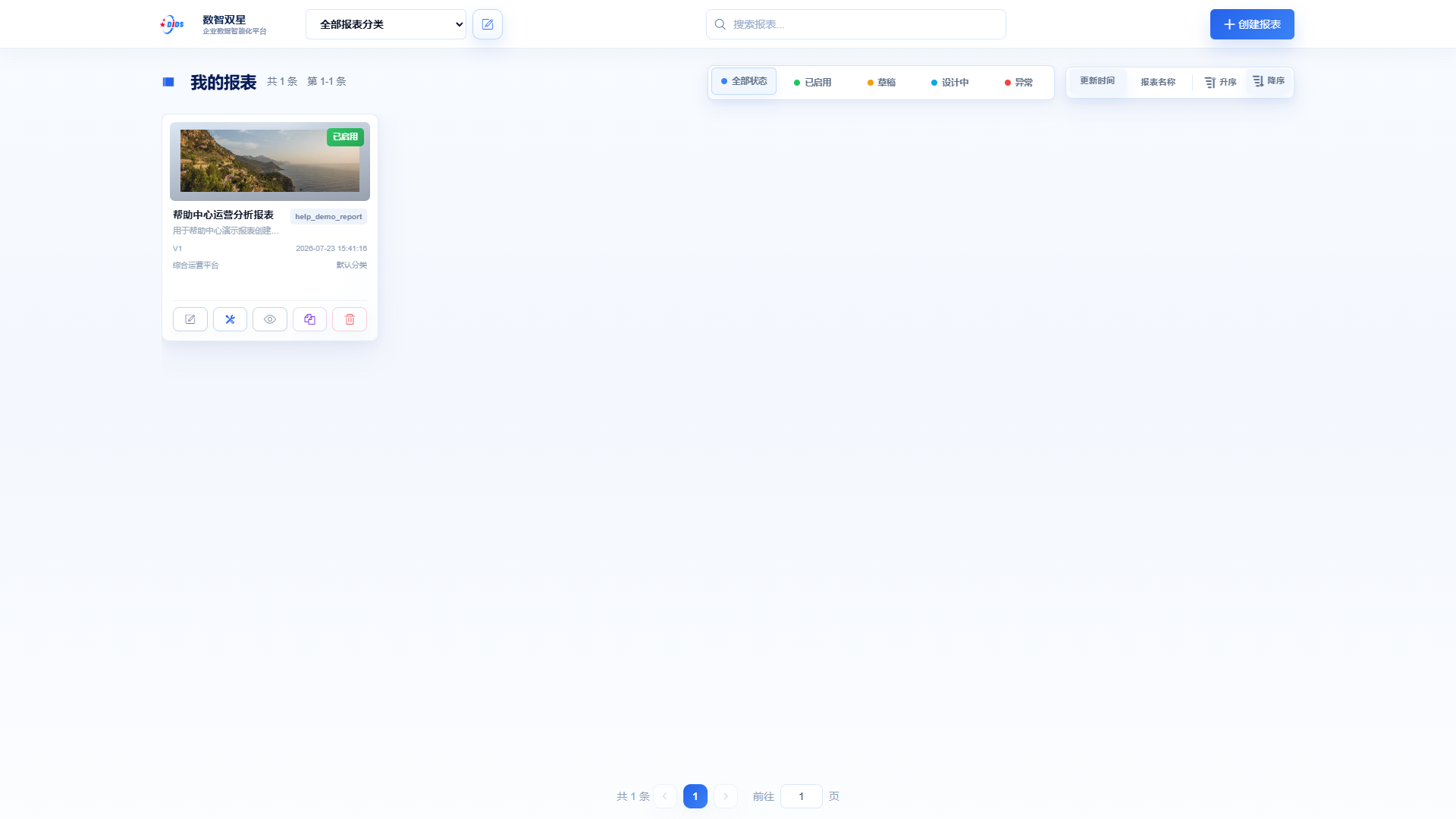Click the edit icon on report card
Screen dimensions: 1456x819
pos(190,319)
